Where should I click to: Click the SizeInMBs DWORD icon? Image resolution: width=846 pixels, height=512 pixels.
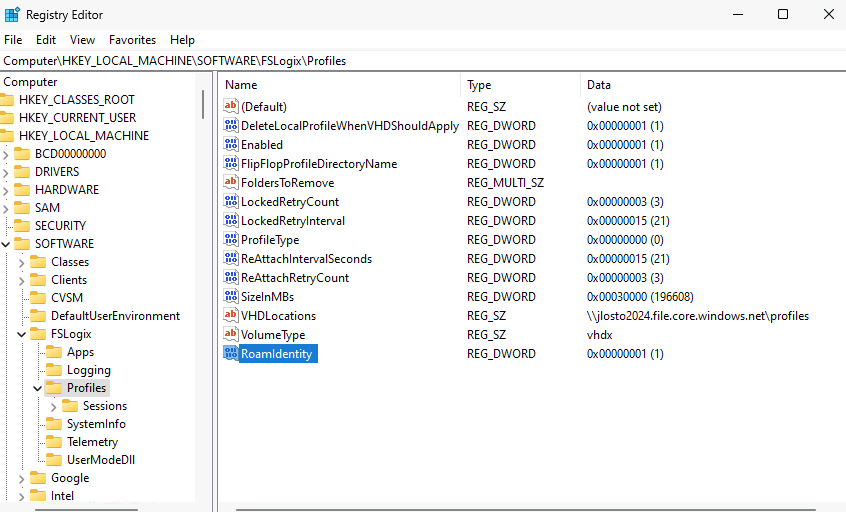tap(231, 296)
